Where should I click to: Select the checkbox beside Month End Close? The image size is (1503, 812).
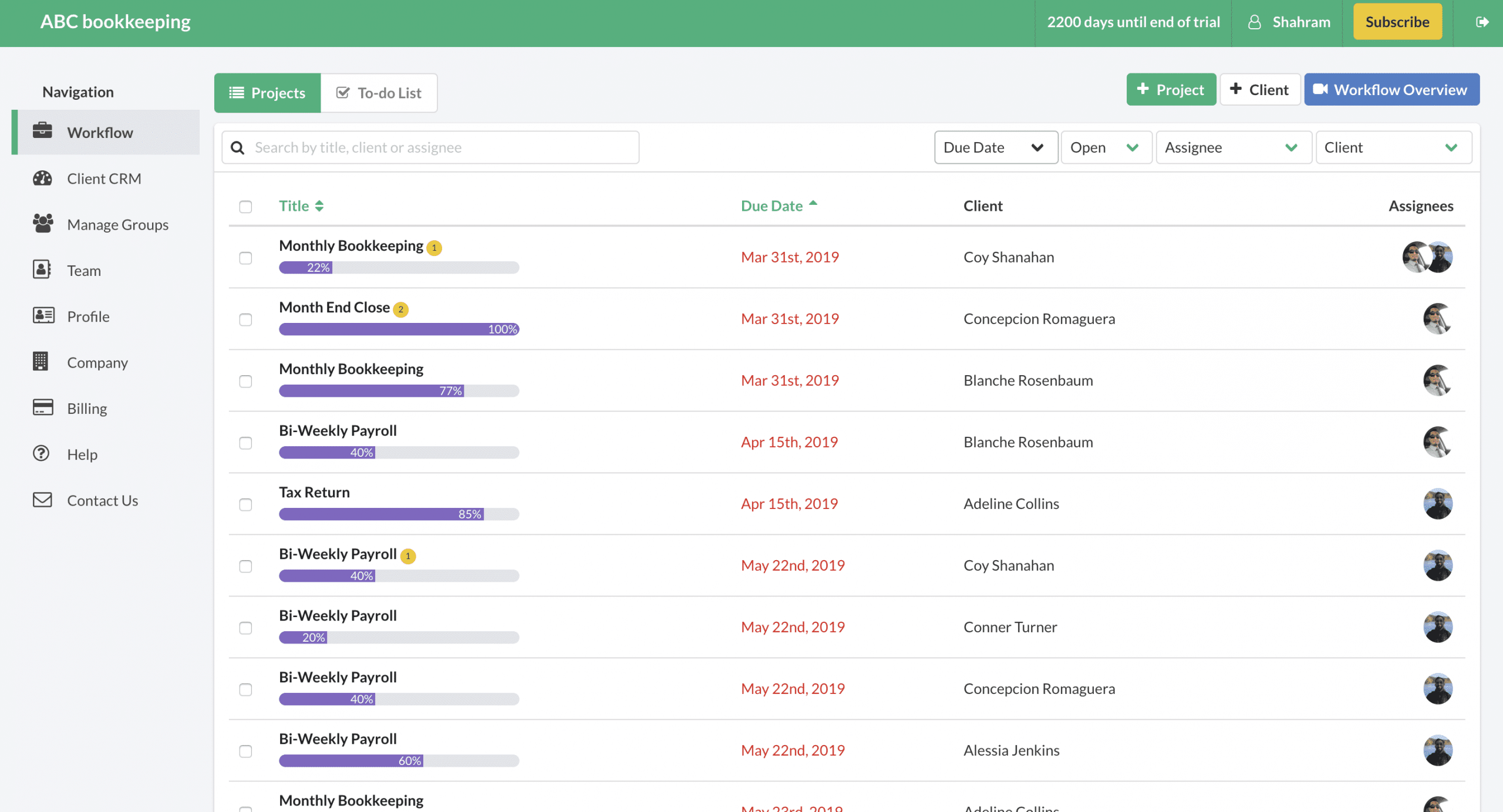245,320
